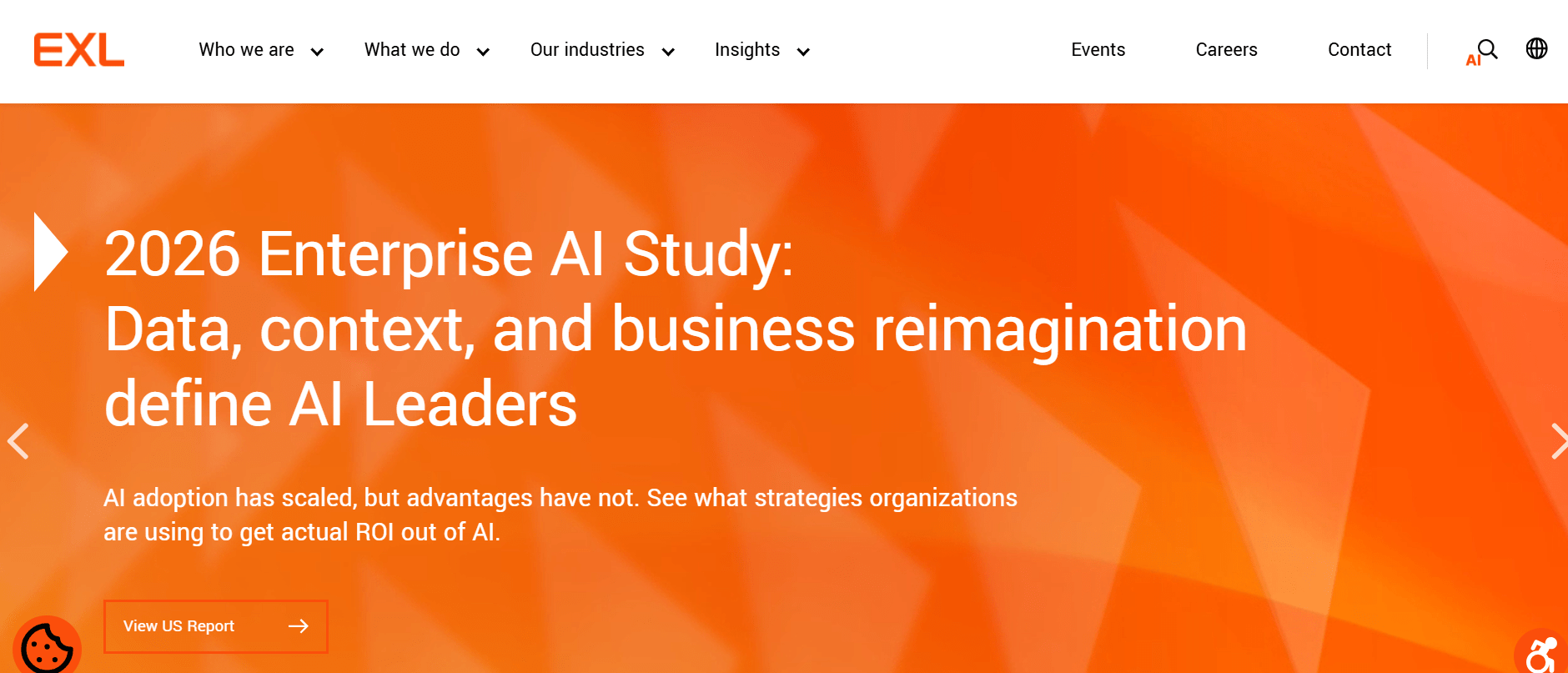This screenshot has height=673, width=1568.
Task: Expand the What we do chevron
Action: coord(483,52)
